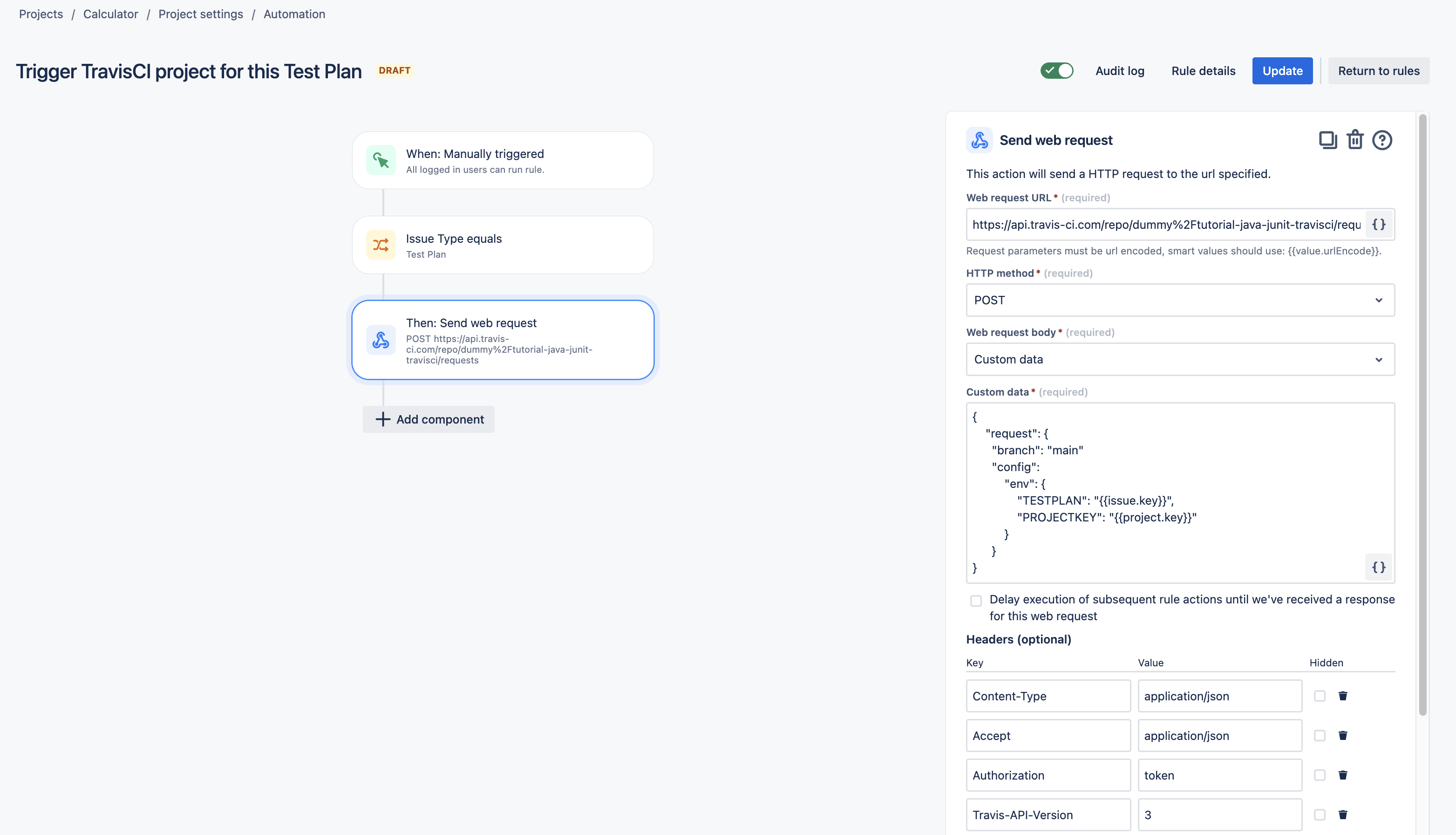Click the panel vertical scrollbar

[1422, 414]
